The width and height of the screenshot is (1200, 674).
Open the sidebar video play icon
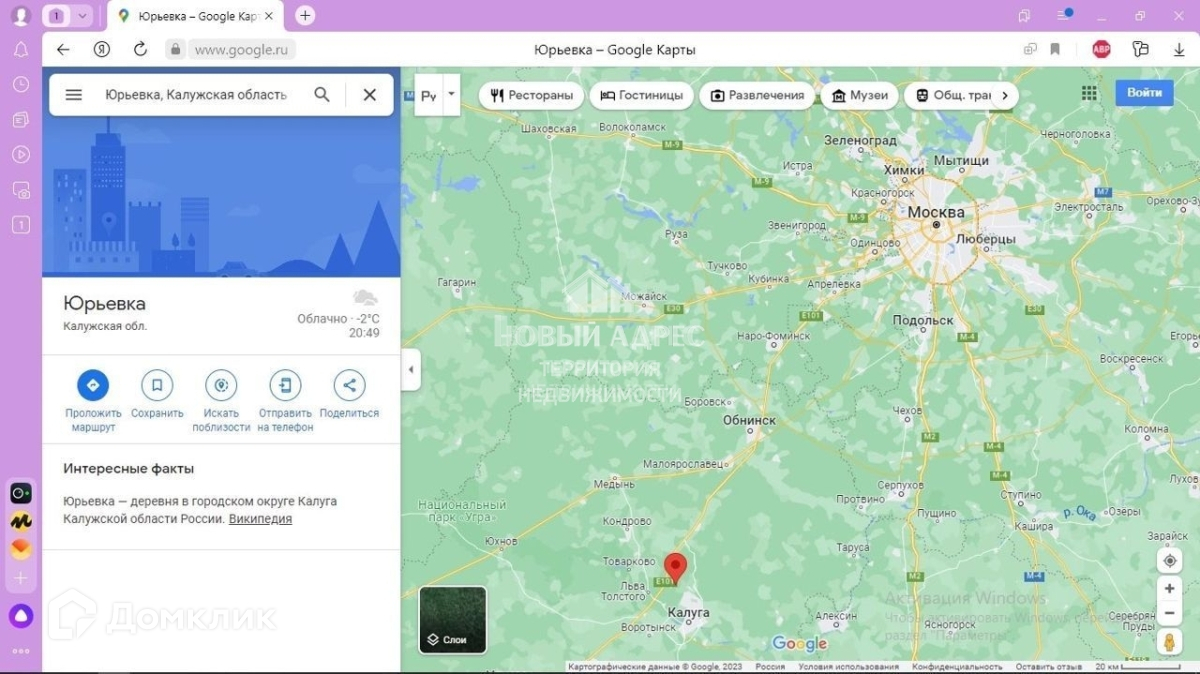[21, 155]
